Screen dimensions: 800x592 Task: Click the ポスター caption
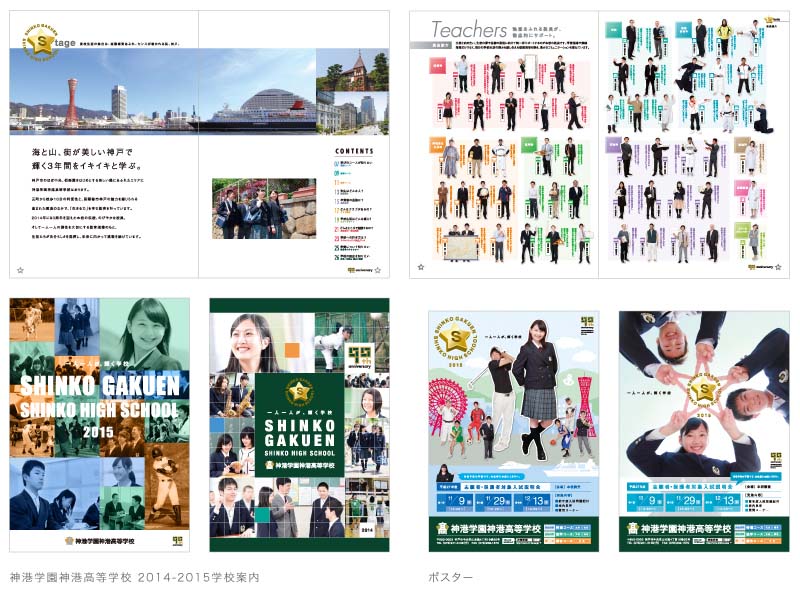click(x=451, y=577)
